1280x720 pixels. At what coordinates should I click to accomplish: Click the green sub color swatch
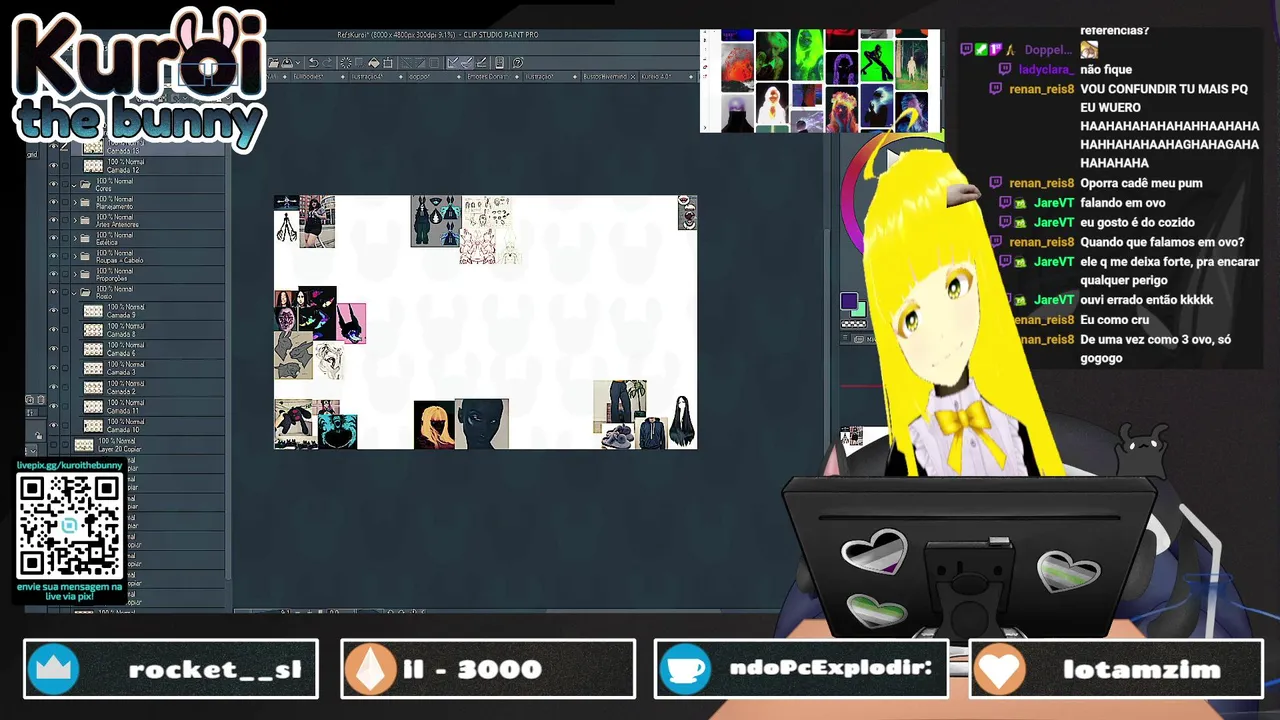tap(862, 313)
